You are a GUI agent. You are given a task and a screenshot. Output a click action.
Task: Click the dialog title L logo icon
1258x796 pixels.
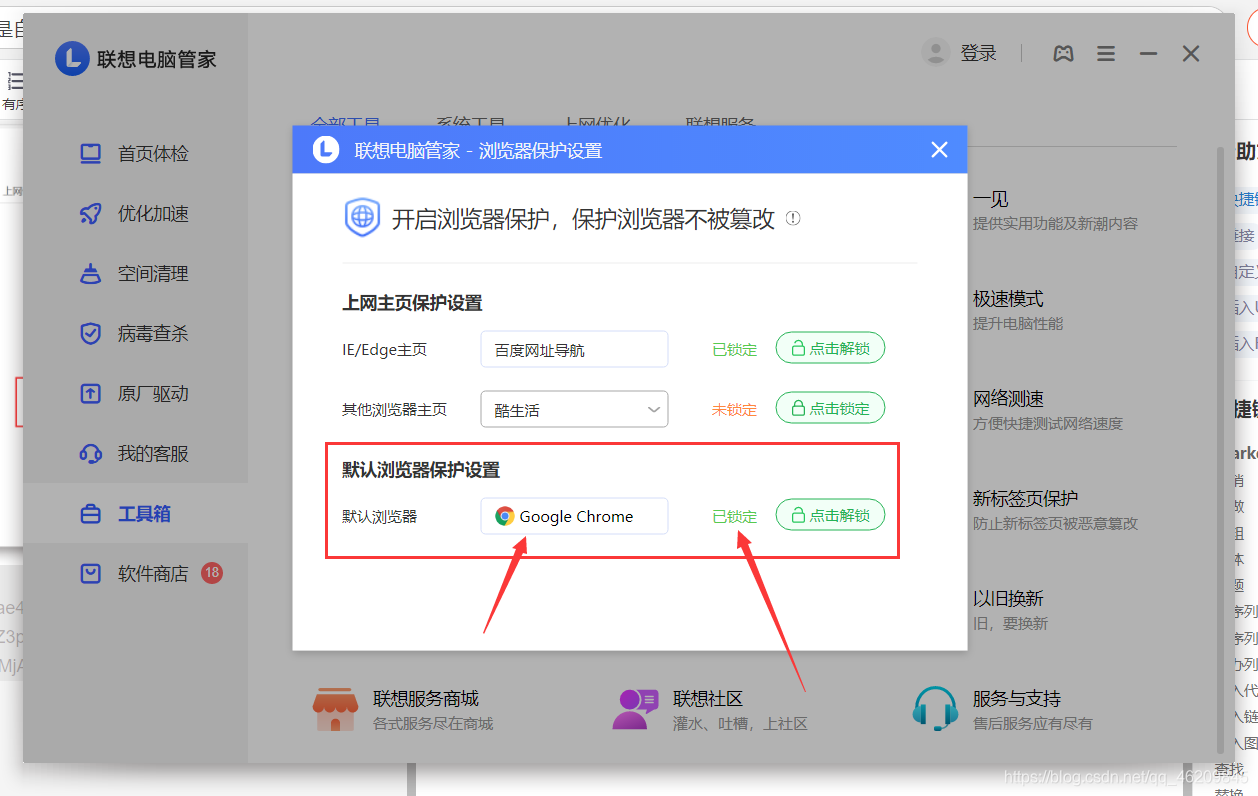click(326, 150)
